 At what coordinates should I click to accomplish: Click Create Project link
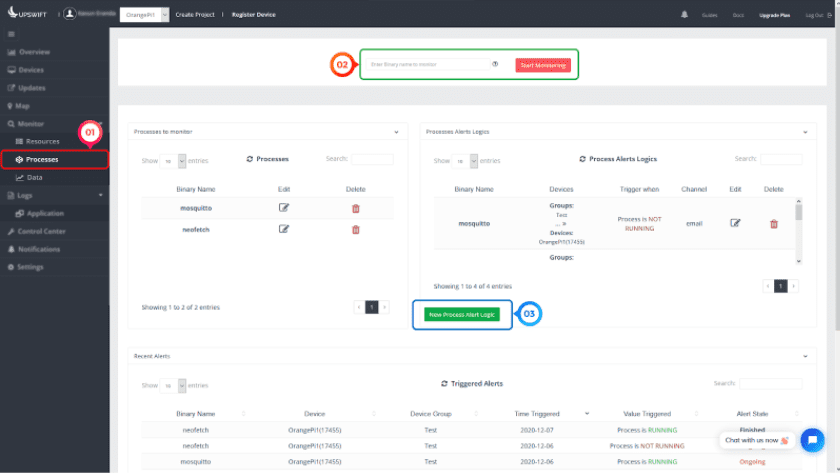tap(195, 14)
